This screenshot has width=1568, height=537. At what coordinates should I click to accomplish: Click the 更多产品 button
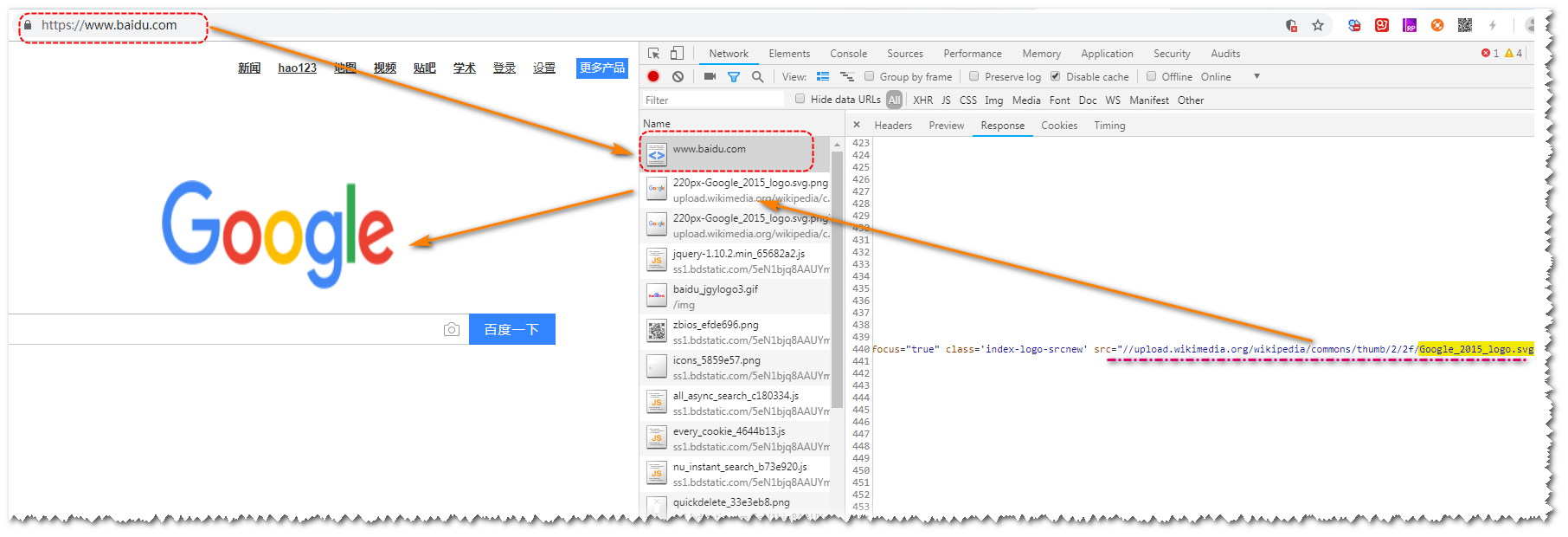602,68
